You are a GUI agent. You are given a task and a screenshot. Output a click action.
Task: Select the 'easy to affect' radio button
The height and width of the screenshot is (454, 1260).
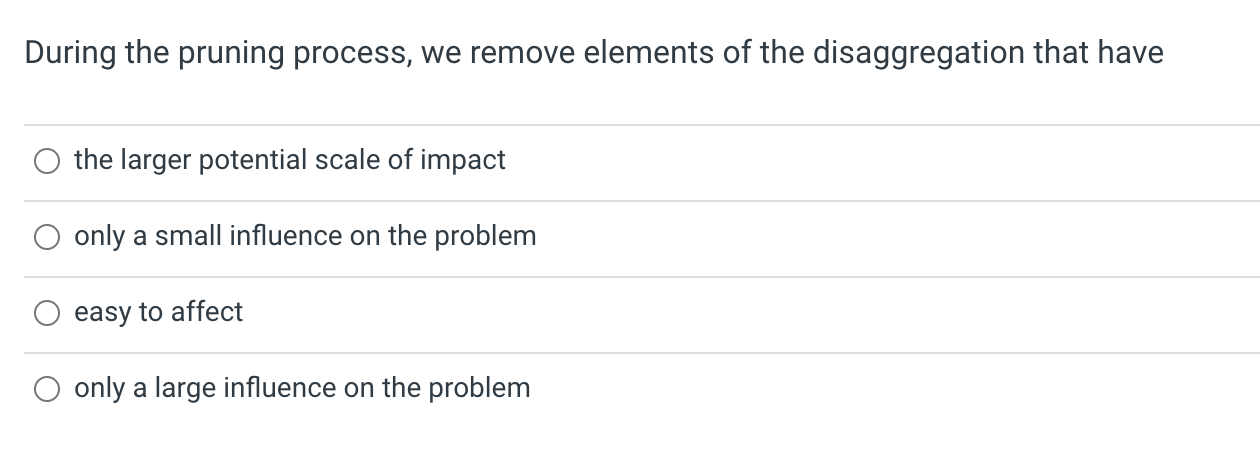click(x=47, y=313)
